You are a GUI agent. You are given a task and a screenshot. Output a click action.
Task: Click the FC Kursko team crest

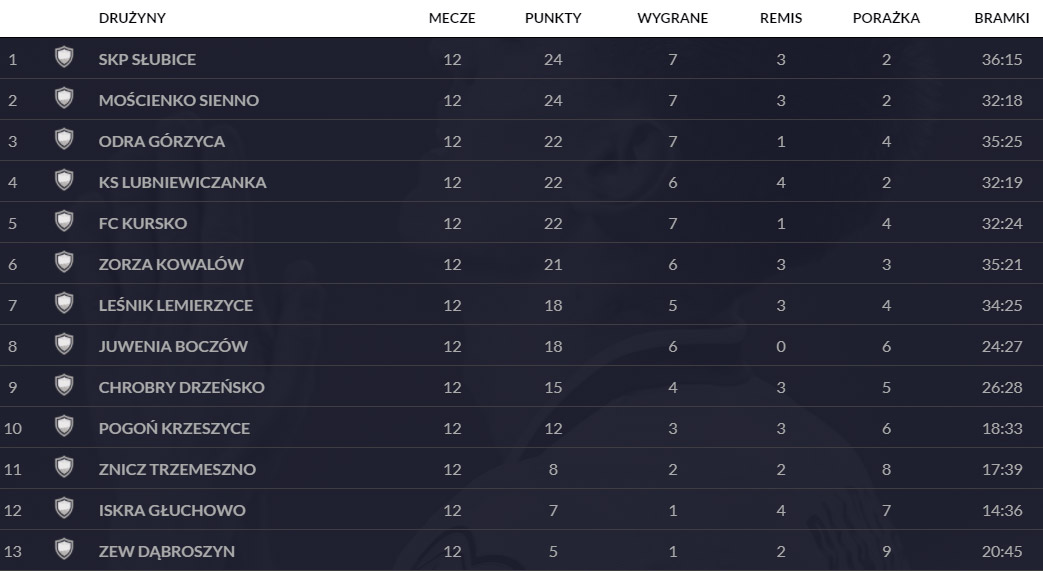click(x=64, y=222)
